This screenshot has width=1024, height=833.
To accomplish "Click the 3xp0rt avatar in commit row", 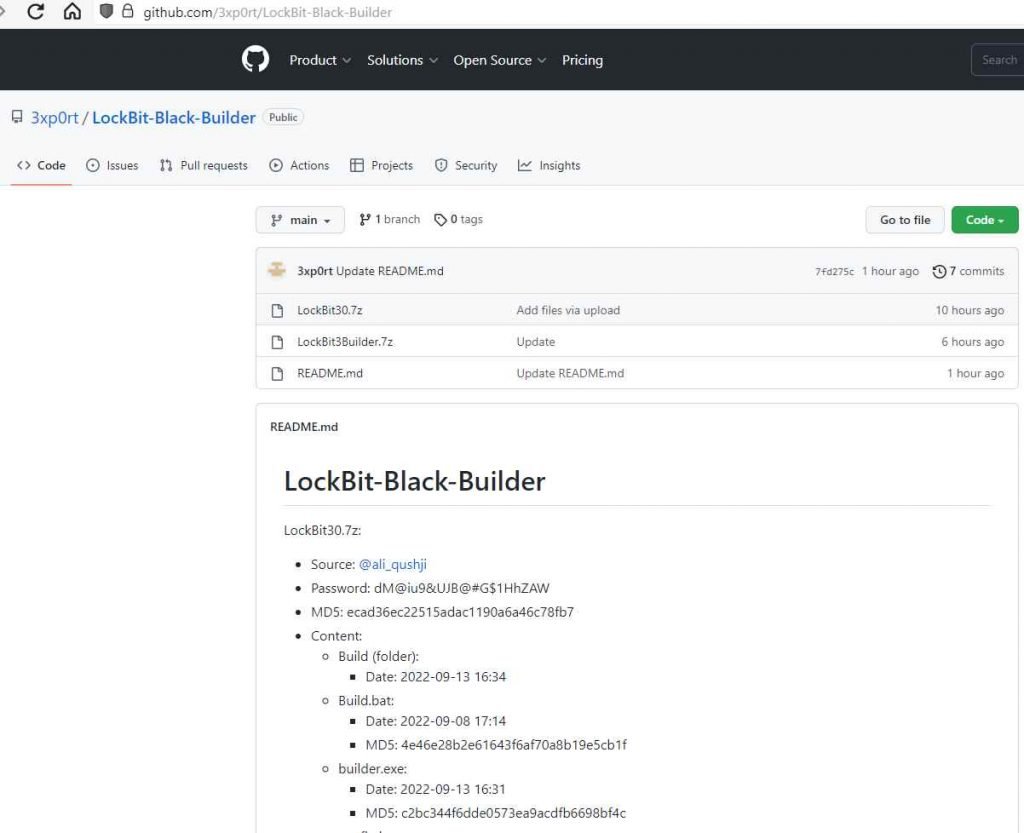I will click(278, 271).
